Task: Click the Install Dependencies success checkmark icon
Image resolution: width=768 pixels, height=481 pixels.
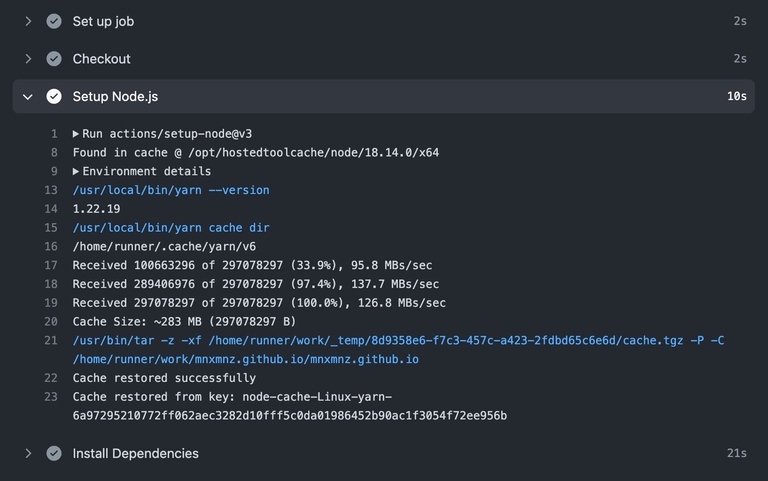Action: tap(54, 454)
